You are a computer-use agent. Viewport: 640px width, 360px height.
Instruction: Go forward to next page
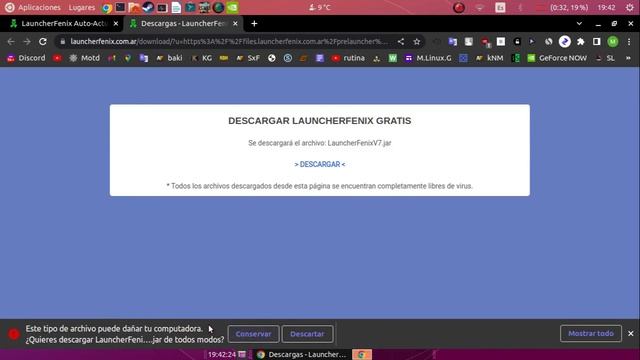pos(27,42)
